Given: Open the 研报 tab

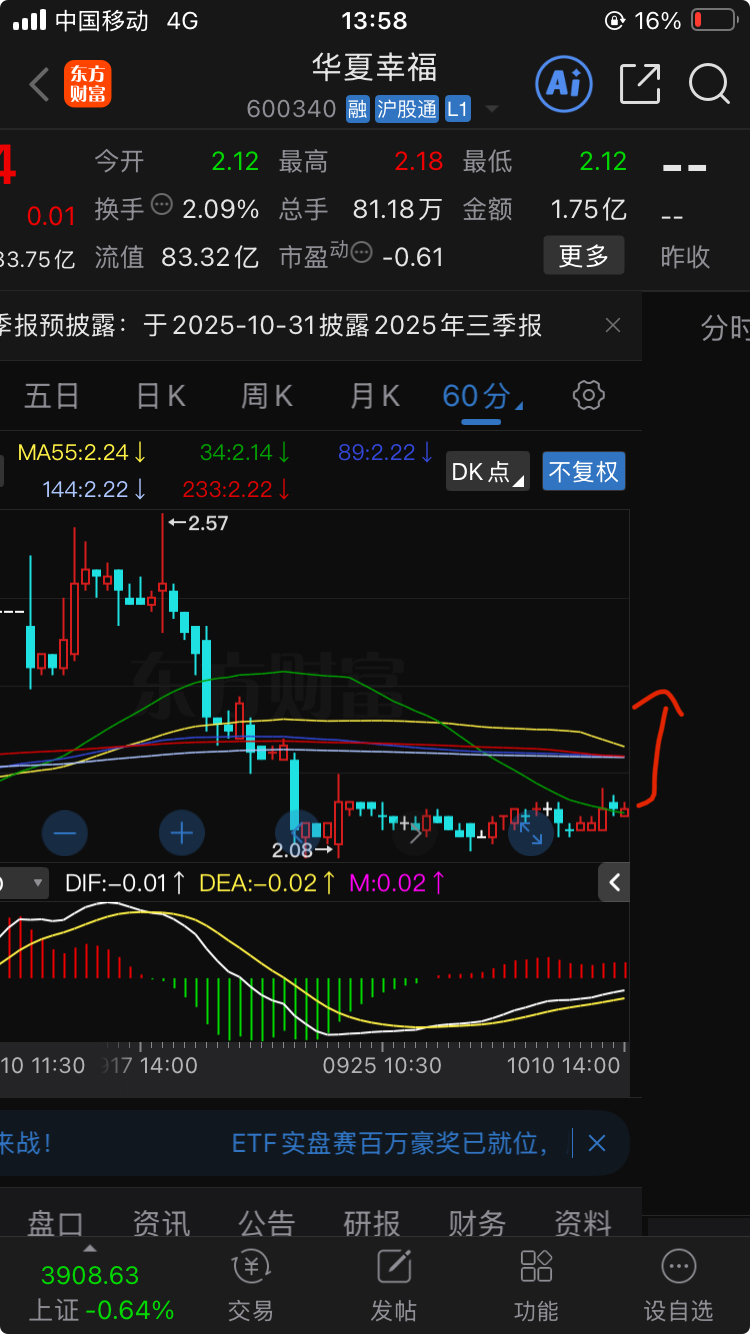Looking at the screenshot, I should coord(372,1223).
